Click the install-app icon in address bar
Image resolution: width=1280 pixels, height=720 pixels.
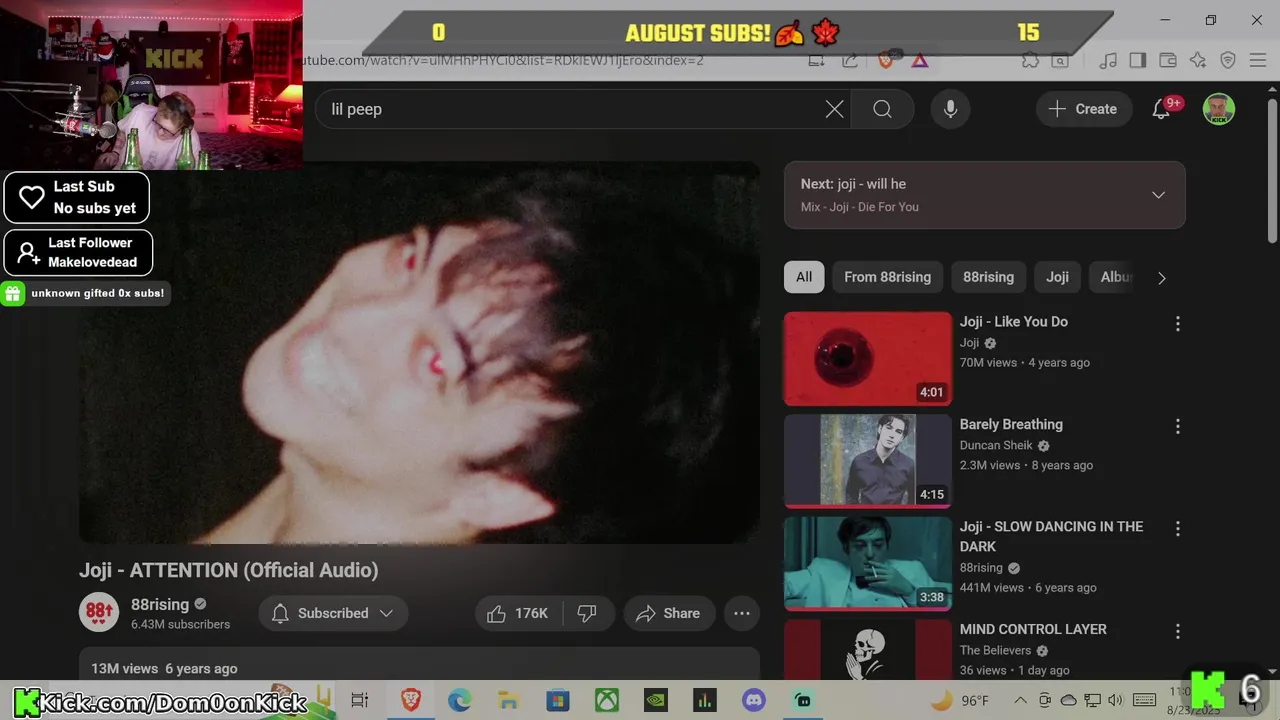[x=816, y=60]
